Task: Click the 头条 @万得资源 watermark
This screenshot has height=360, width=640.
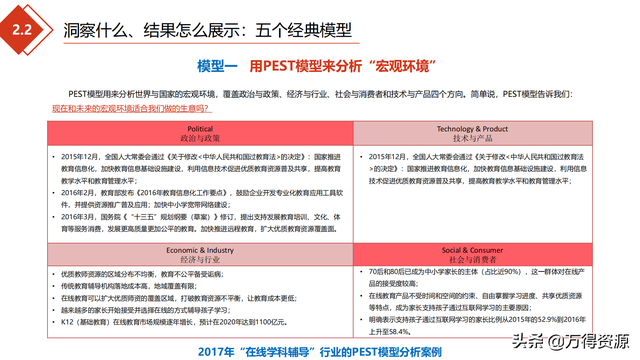Action: tap(571, 341)
